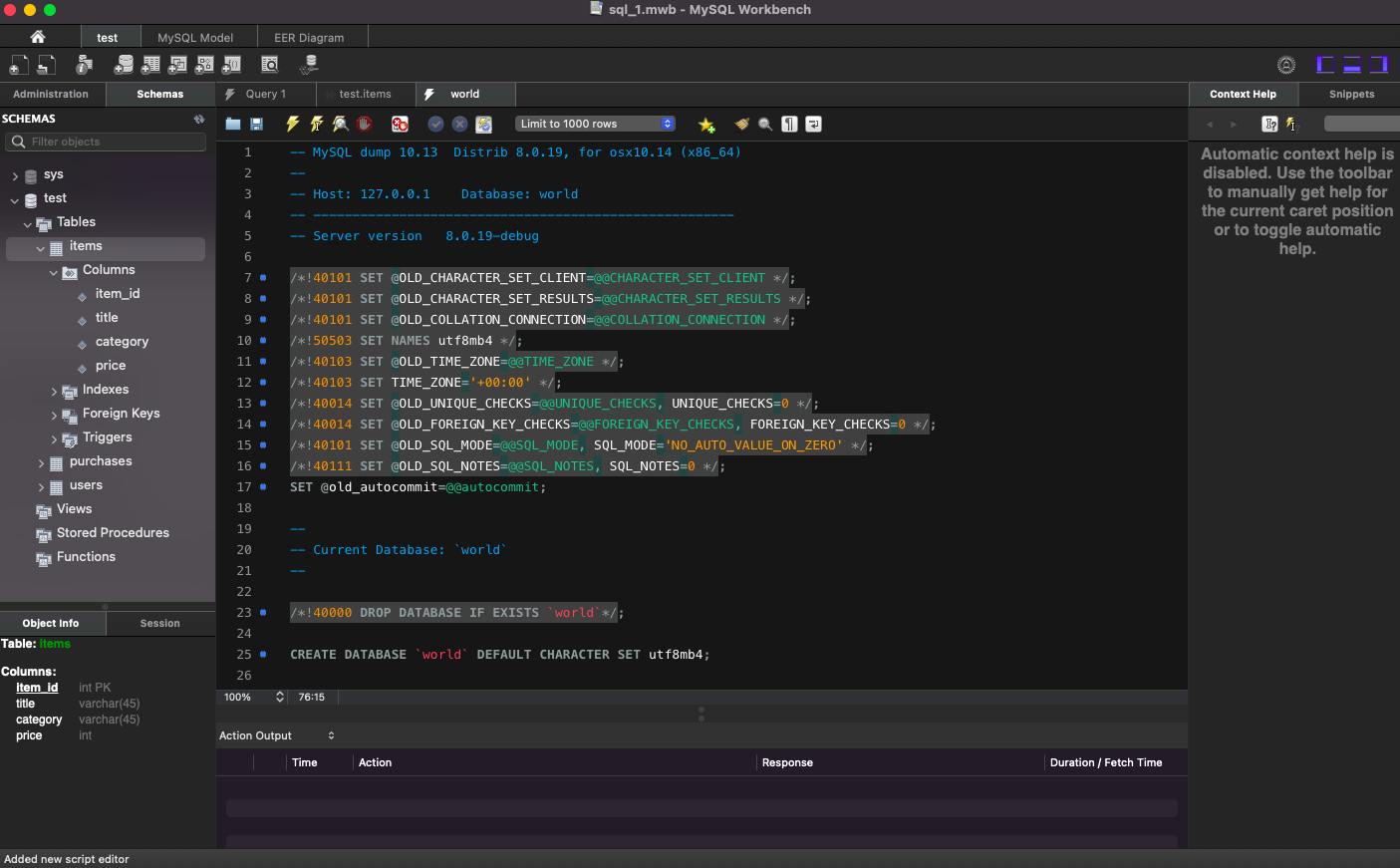The image size is (1400, 868).
Task: Create a new function icon
Action: pos(231,65)
